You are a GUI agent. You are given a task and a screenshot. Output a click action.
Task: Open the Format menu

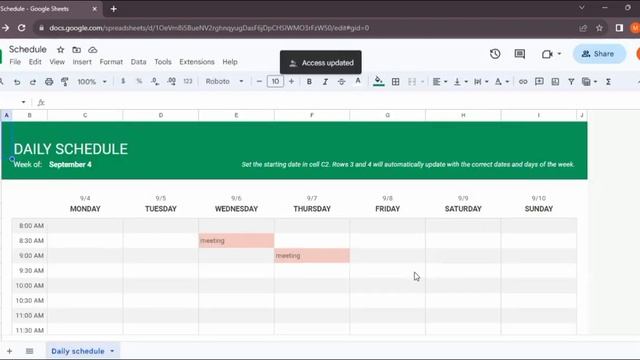coord(111,62)
